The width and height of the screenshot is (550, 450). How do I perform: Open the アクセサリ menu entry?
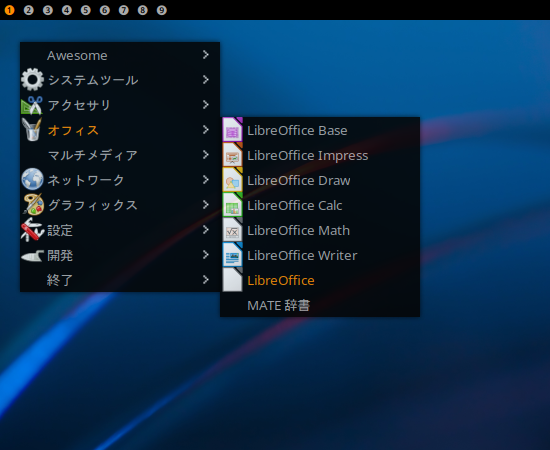click(x=120, y=105)
